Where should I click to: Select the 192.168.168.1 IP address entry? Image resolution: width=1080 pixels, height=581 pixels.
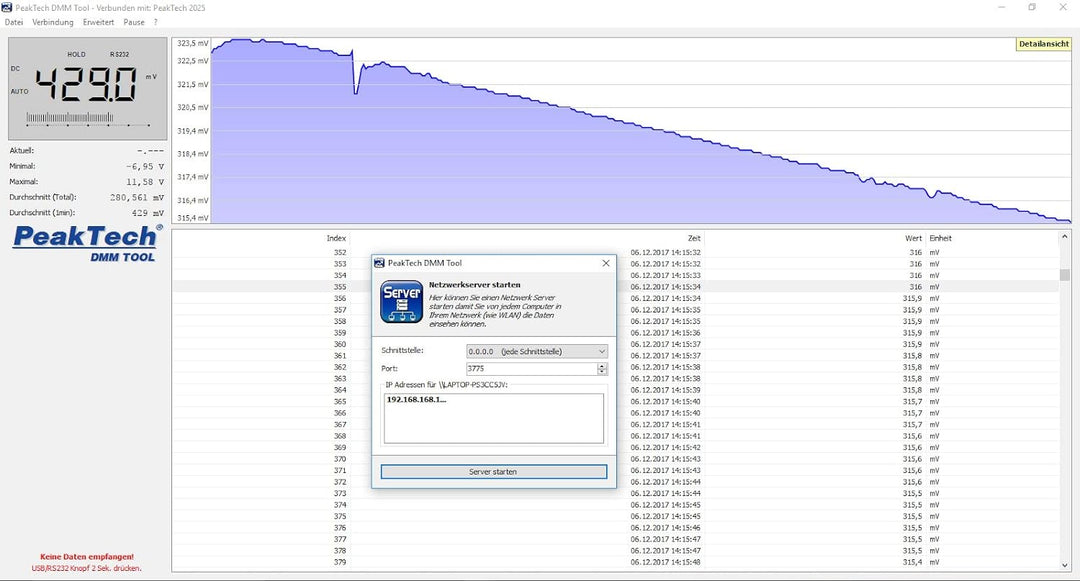click(417, 400)
